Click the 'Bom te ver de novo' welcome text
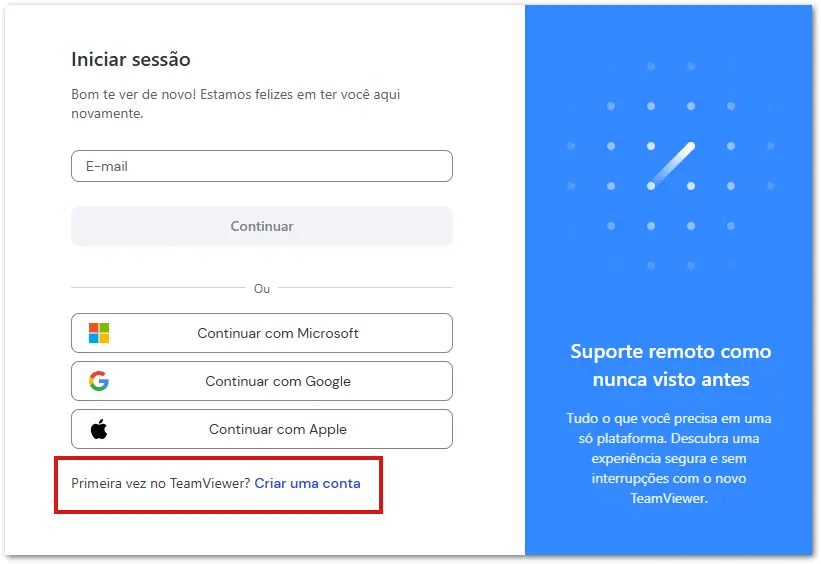Viewport: 821px width, 564px height. coord(236,104)
